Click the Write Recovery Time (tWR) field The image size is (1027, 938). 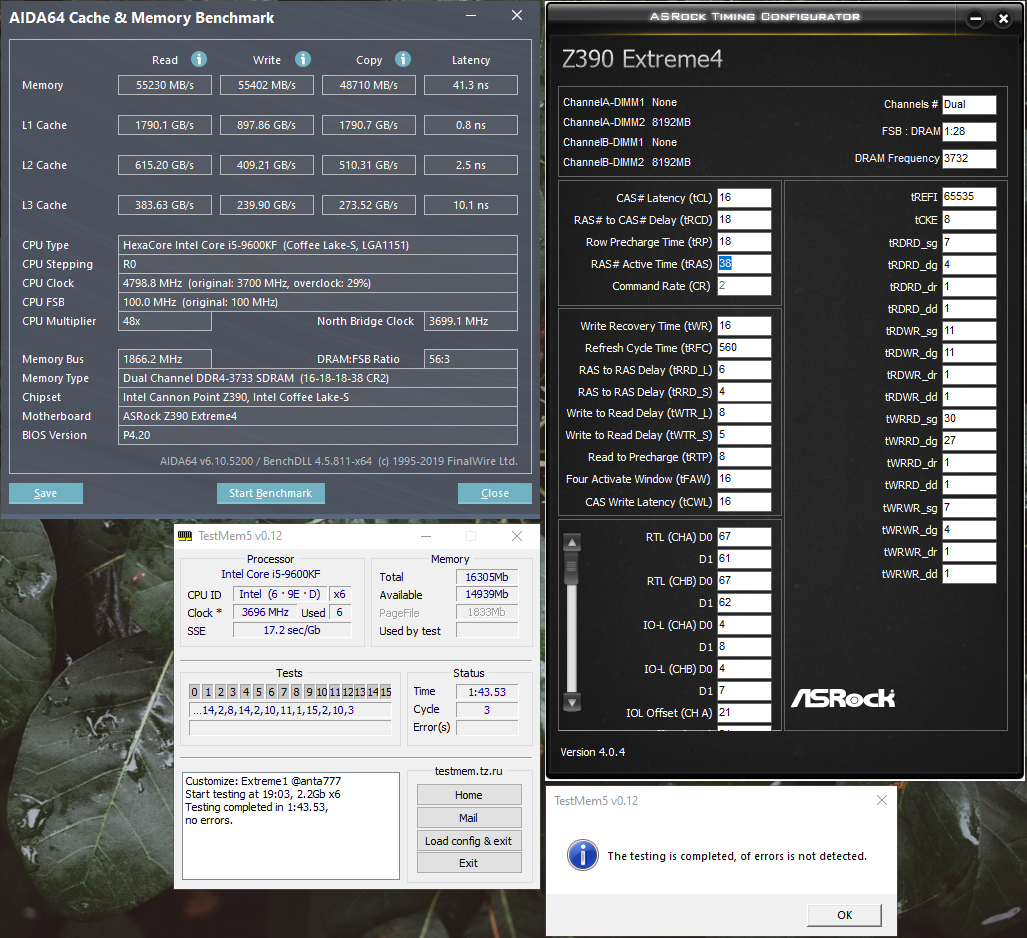point(744,326)
